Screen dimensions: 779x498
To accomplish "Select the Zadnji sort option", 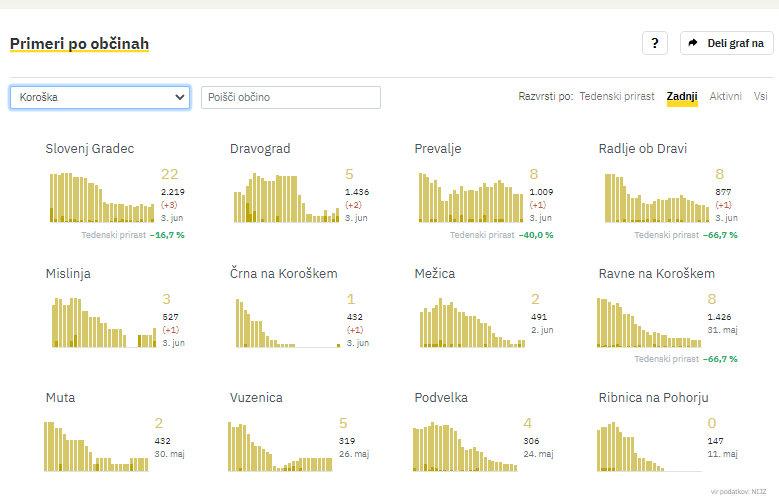I will pyautogui.click(x=682, y=97).
